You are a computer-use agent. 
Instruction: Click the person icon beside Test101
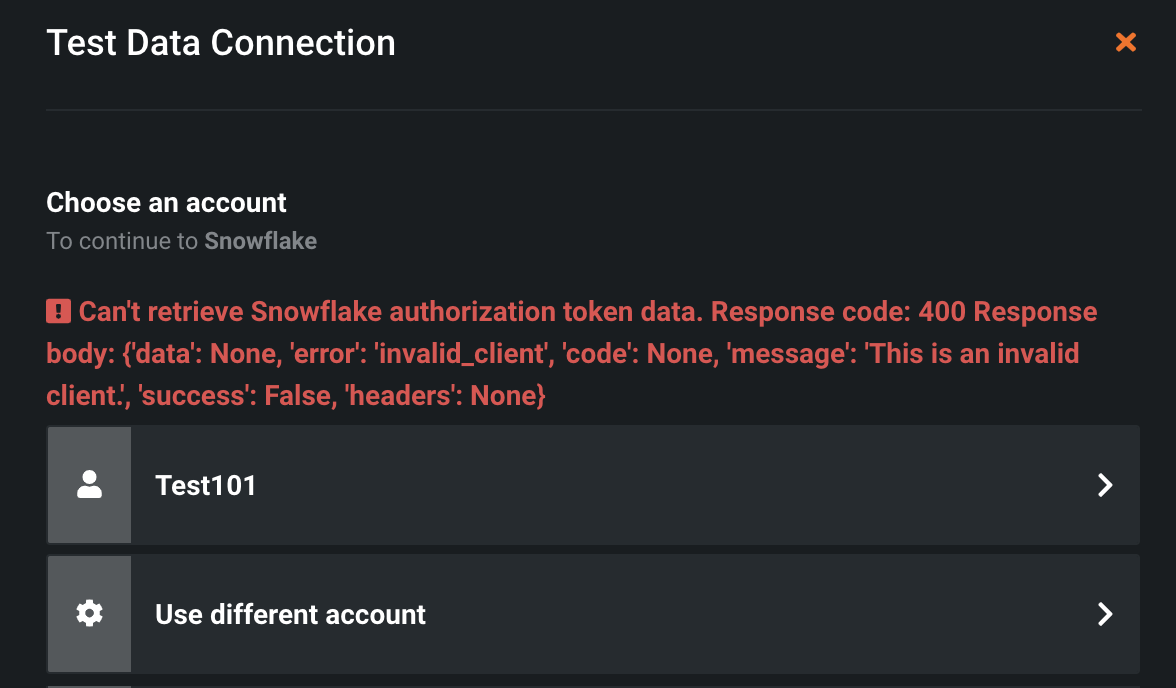(89, 485)
